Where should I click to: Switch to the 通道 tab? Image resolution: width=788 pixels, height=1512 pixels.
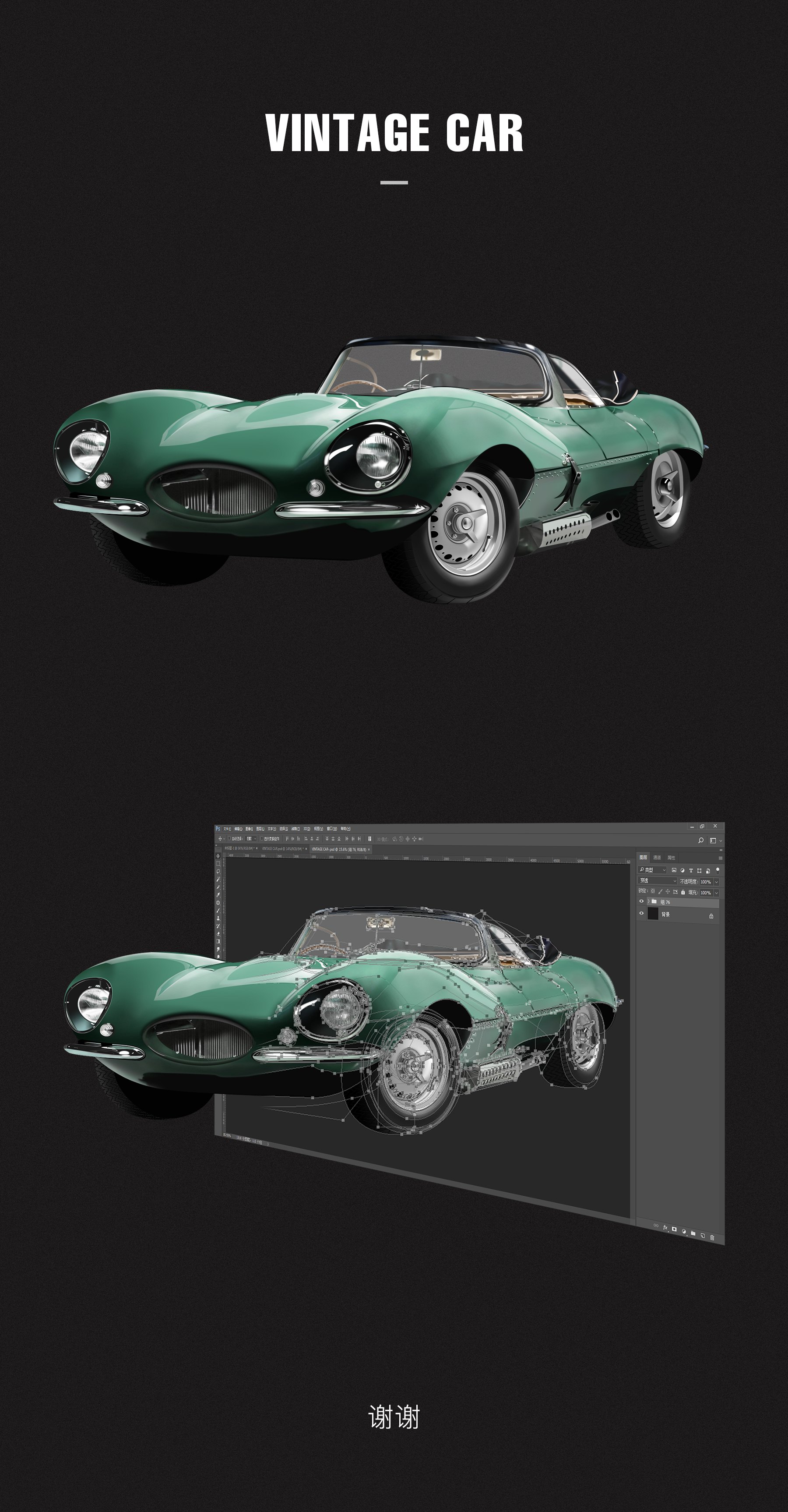click(x=657, y=858)
